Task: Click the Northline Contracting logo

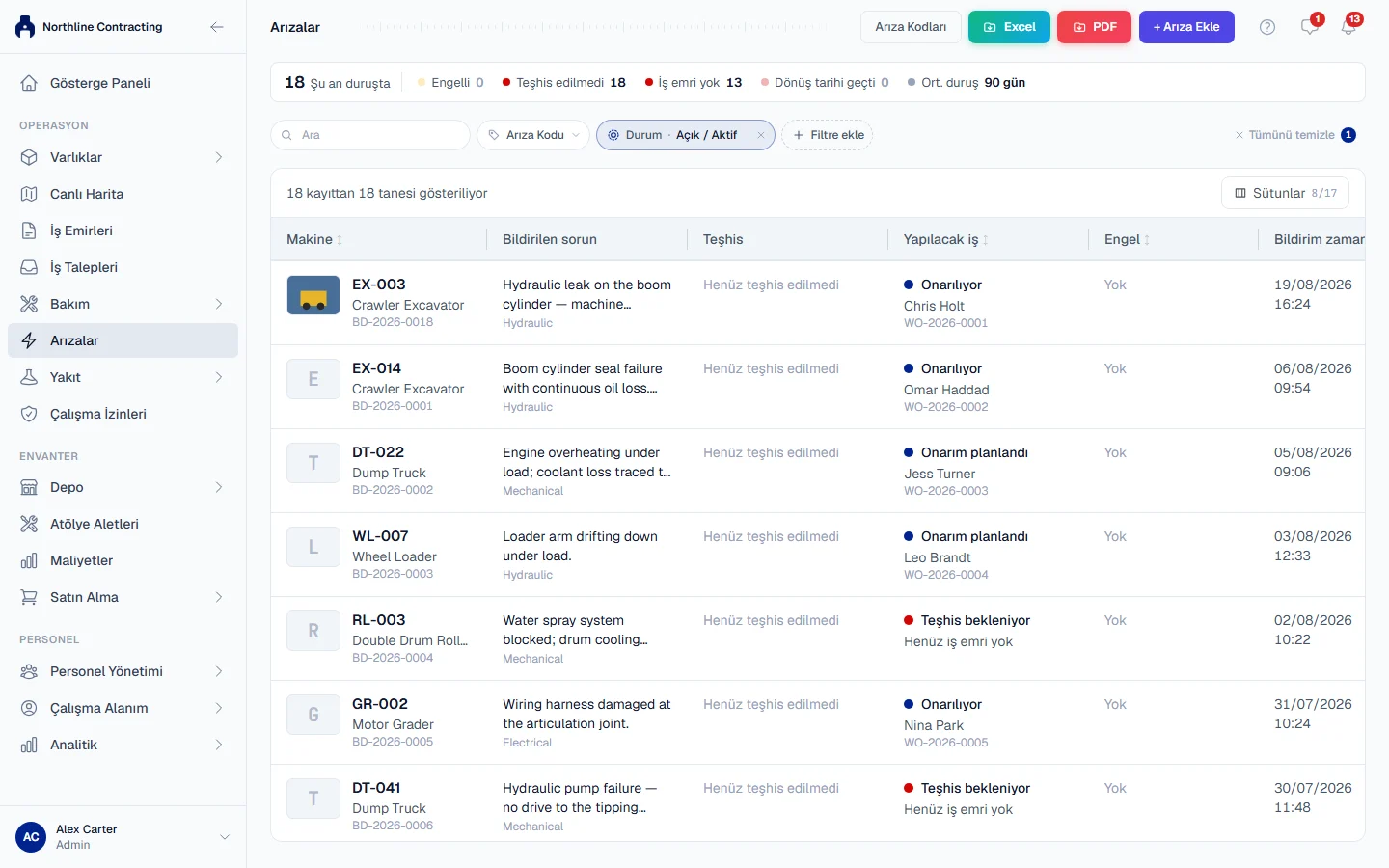Action: [x=25, y=27]
